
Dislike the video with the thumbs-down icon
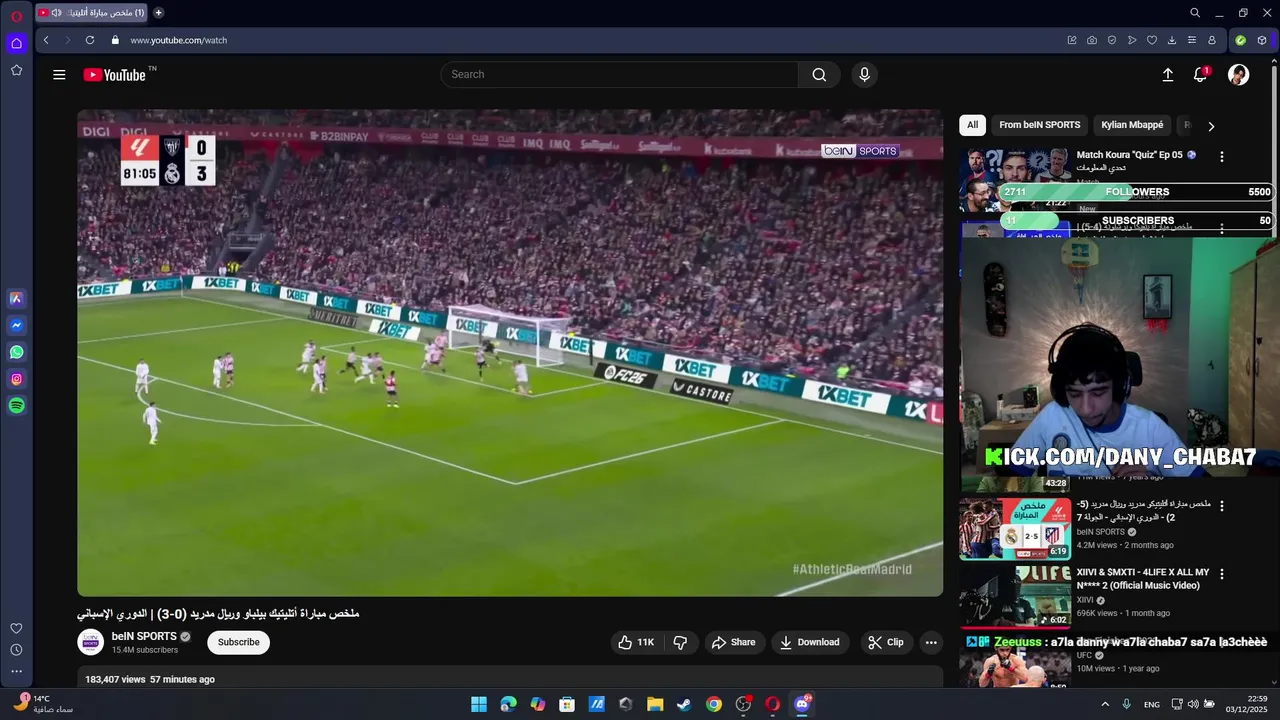[680, 642]
